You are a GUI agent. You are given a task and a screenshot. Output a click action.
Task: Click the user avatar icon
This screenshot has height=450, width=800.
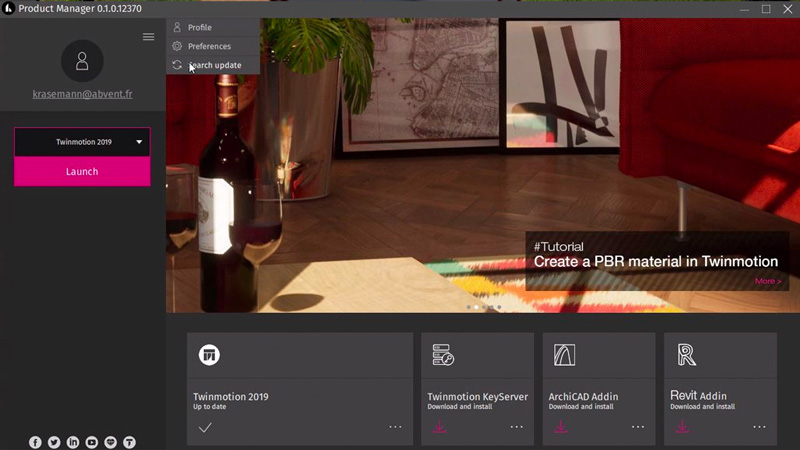click(x=82, y=61)
